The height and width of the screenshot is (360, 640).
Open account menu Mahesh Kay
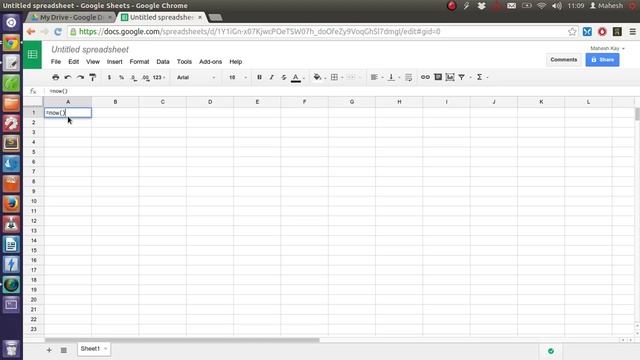(x=607, y=48)
